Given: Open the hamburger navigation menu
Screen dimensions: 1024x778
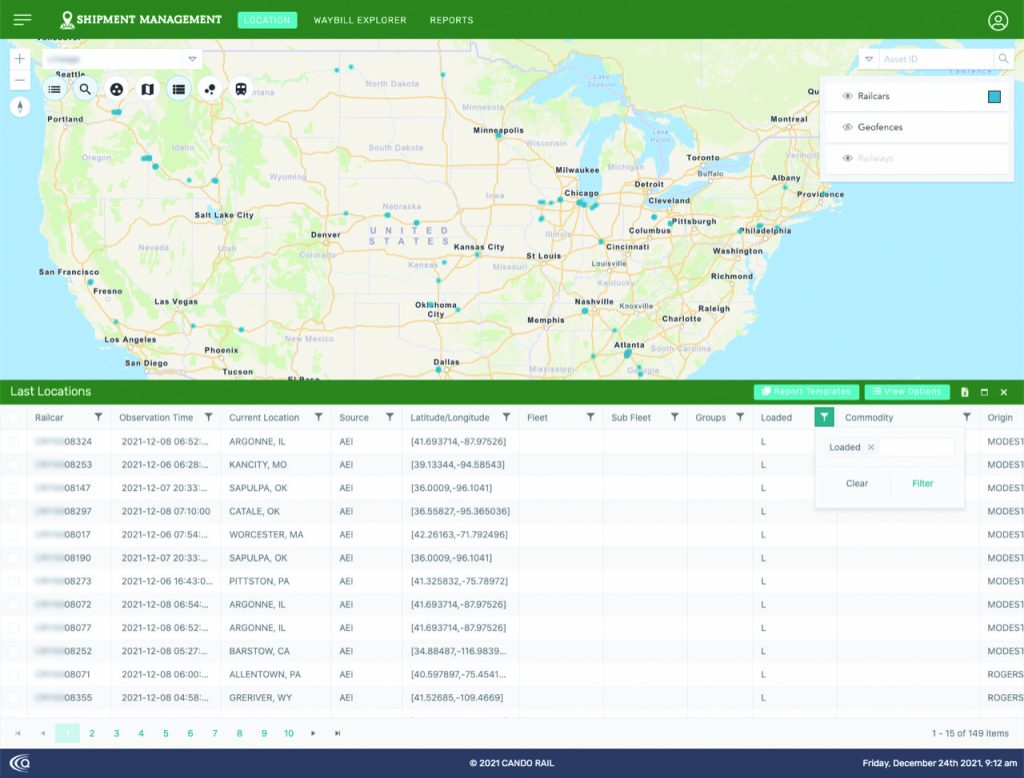Looking at the screenshot, I should click(22, 20).
